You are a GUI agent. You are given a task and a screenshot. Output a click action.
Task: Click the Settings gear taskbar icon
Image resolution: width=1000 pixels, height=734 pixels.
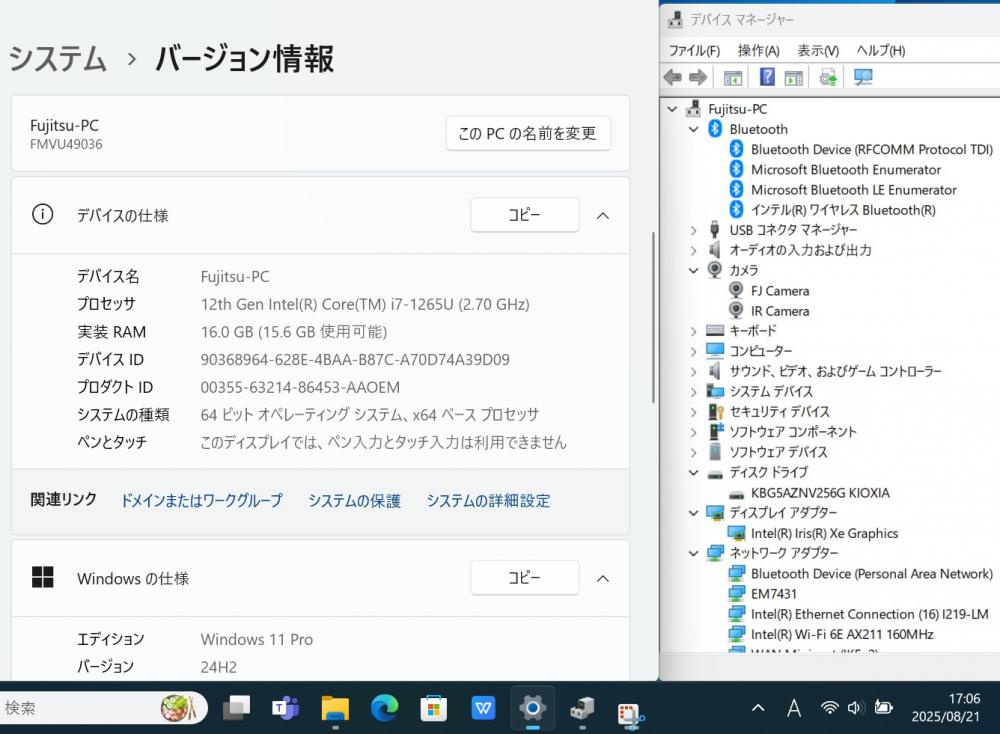click(533, 708)
